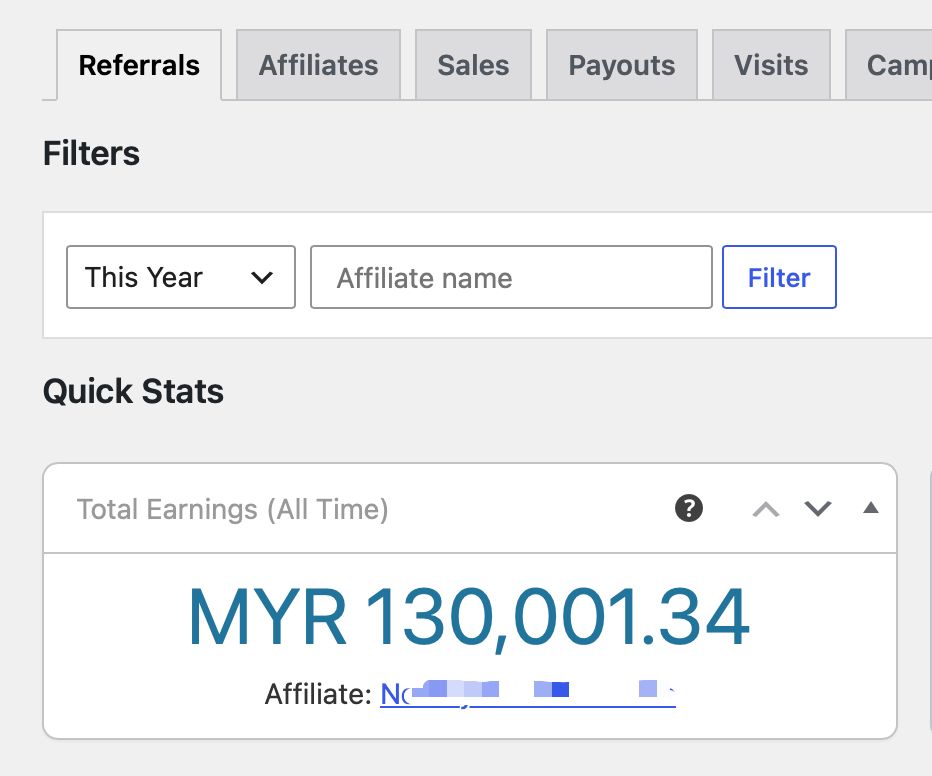Go to the Payouts tab
Screen dimensions: 932x776
[622, 65]
